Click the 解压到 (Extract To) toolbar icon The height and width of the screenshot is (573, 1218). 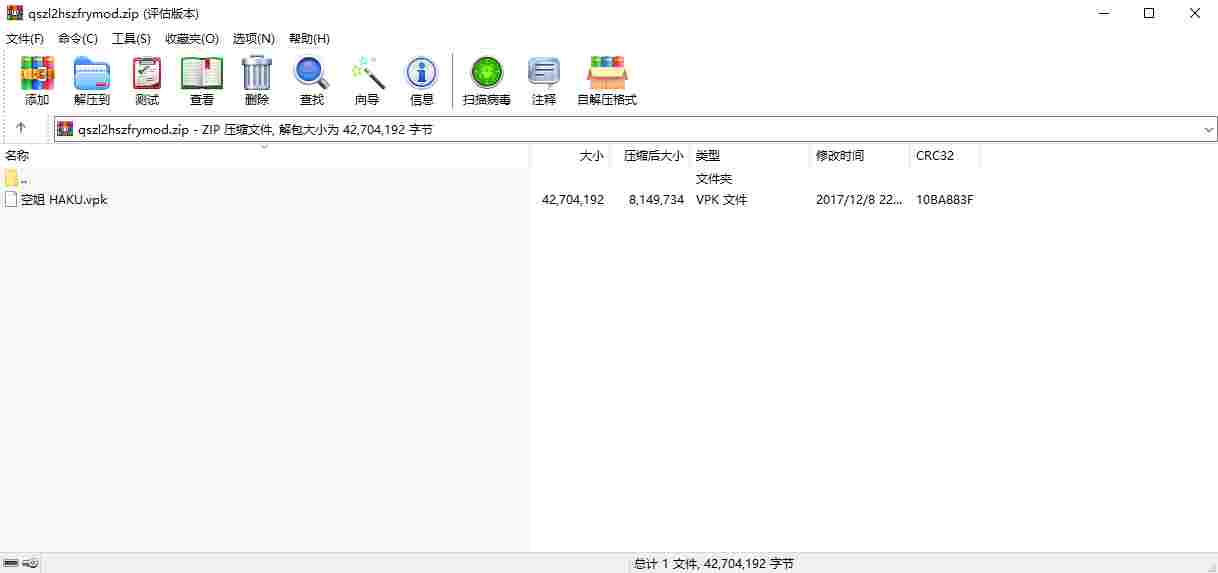pos(92,74)
